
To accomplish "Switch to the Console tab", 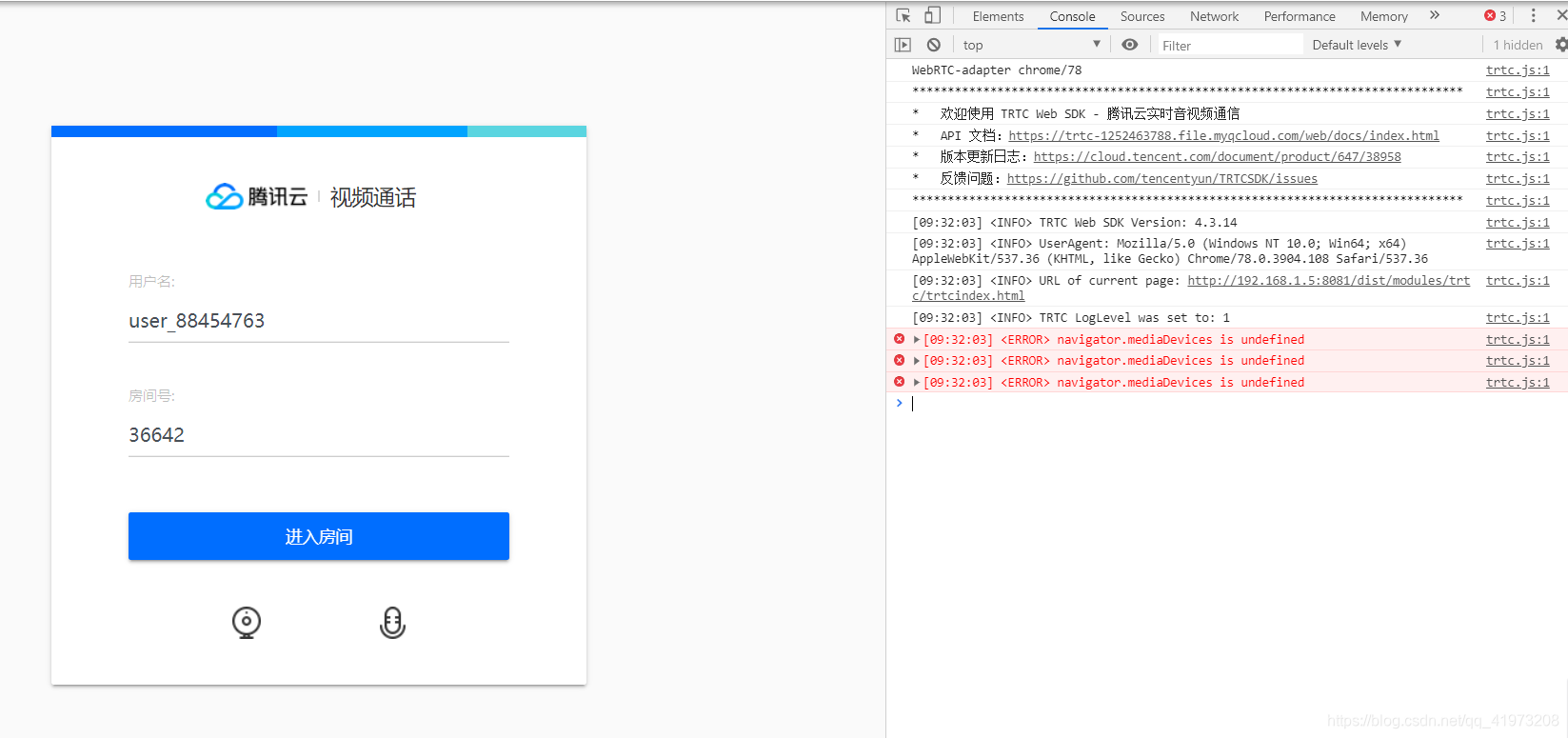I will tap(1072, 16).
